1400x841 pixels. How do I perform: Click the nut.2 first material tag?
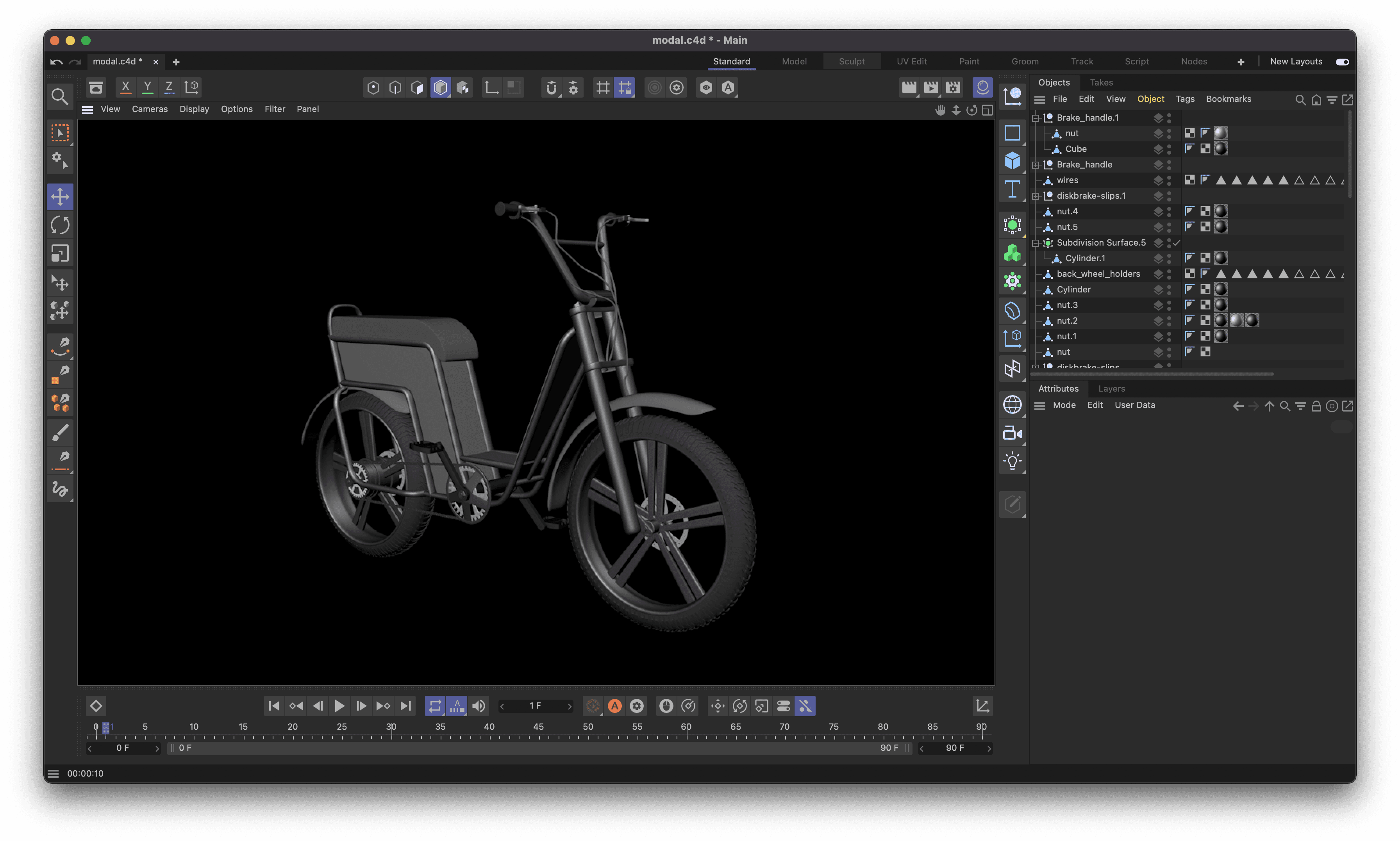click(1221, 321)
